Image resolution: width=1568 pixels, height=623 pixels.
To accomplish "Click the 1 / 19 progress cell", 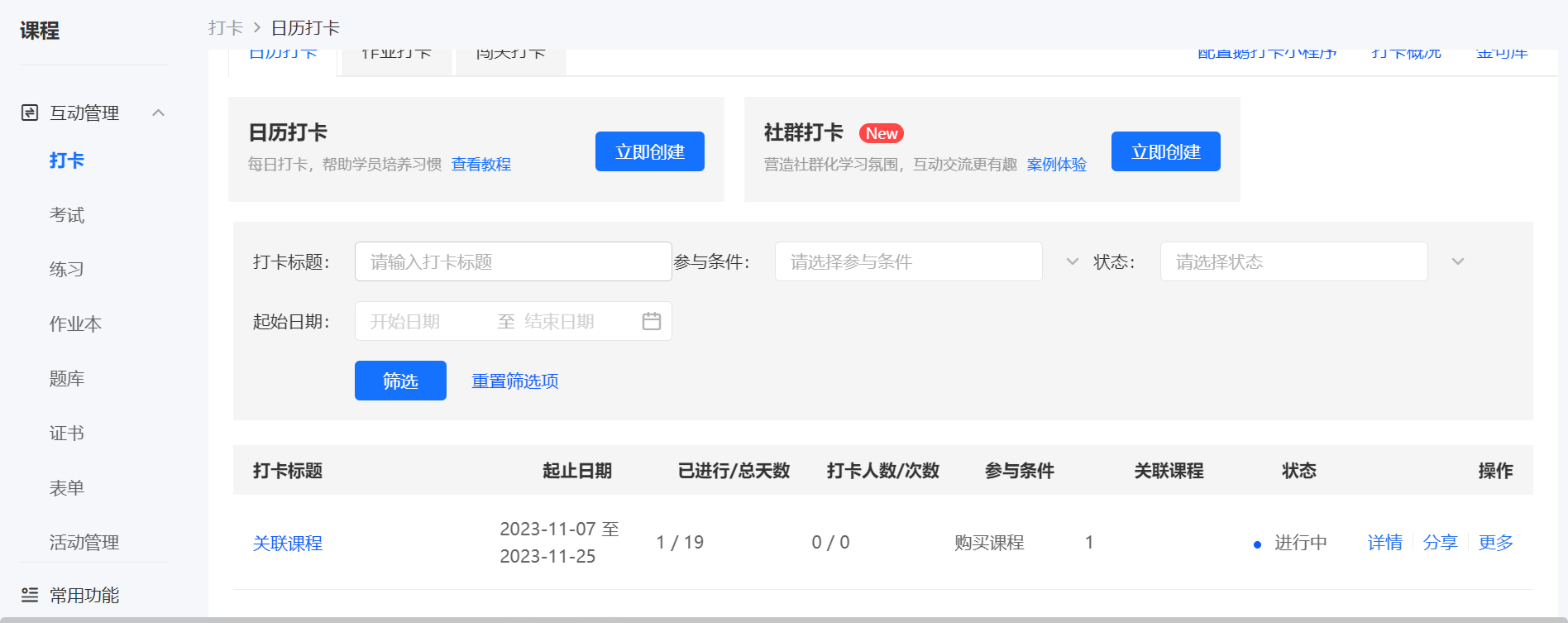I will 680,543.
